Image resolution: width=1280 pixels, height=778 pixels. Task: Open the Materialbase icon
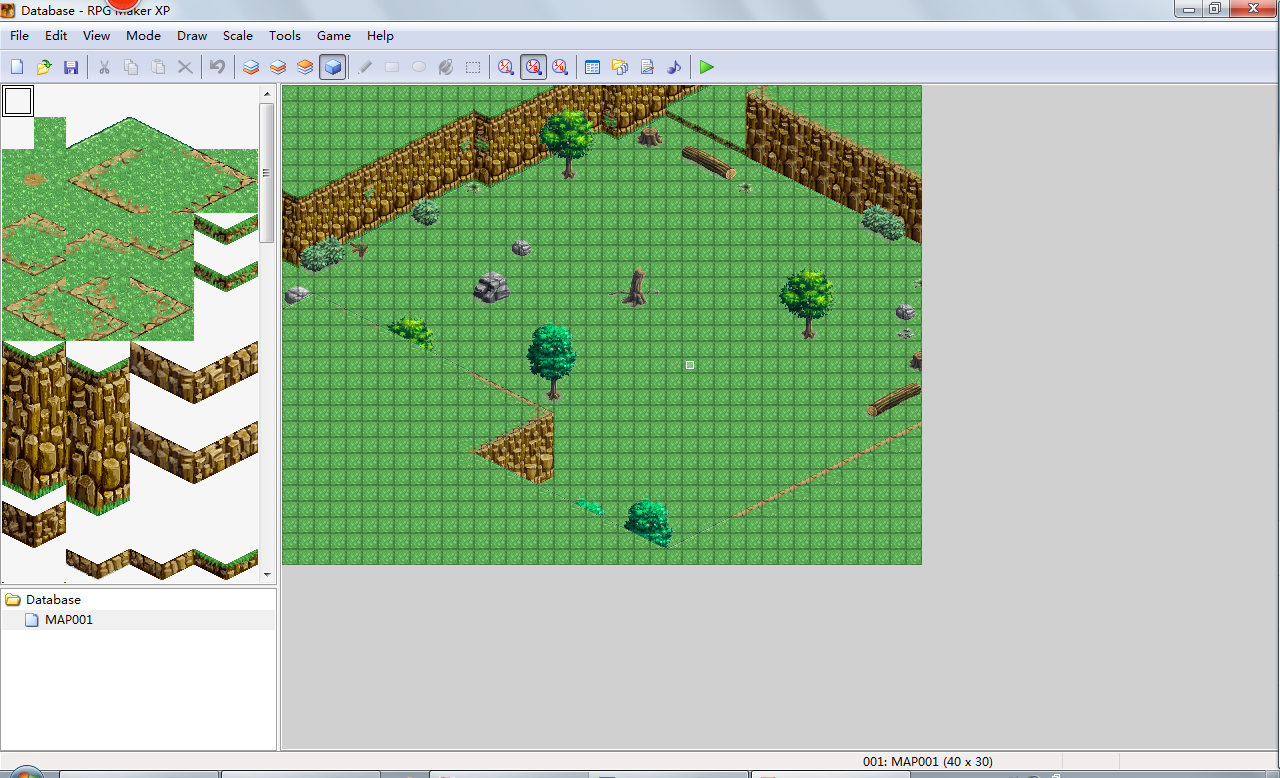pos(620,67)
